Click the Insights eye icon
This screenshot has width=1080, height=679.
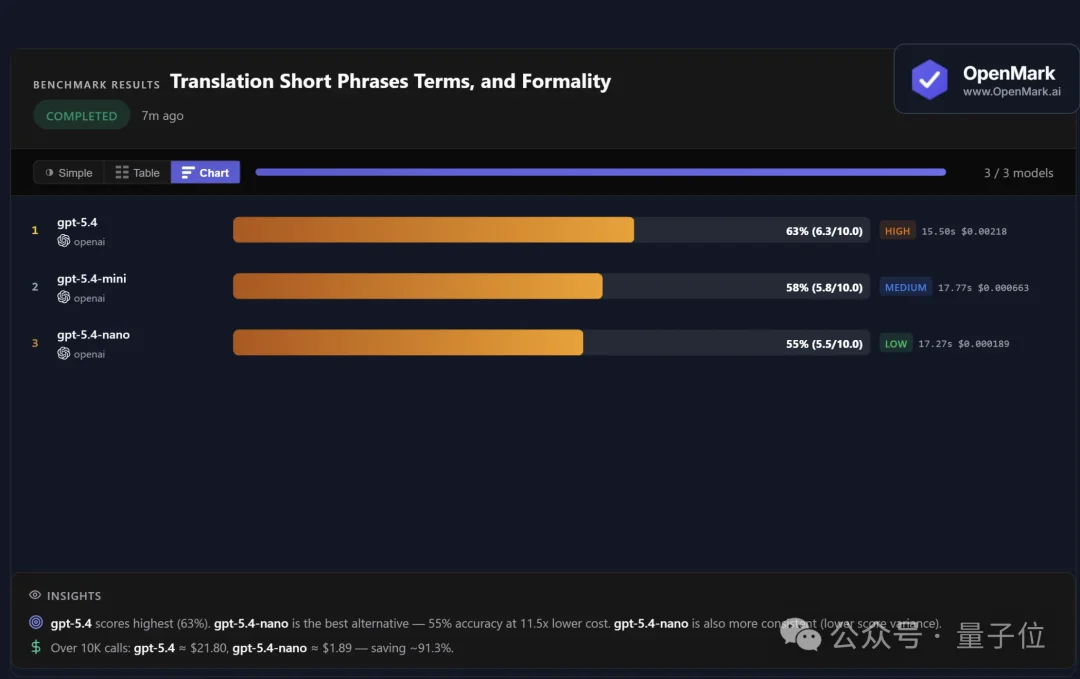[x=35, y=595]
